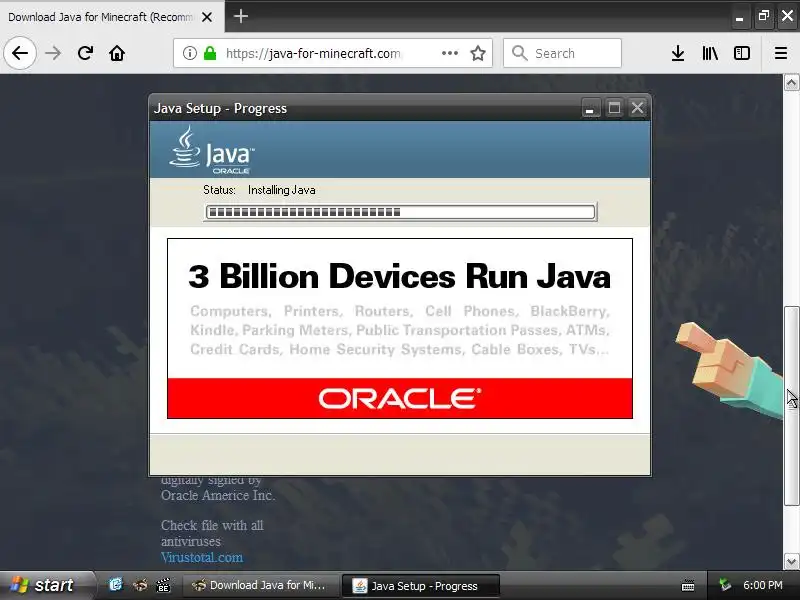The image size is (800, 600).
Task: Click page scrollbar down arrow
Action: point(791,562)
